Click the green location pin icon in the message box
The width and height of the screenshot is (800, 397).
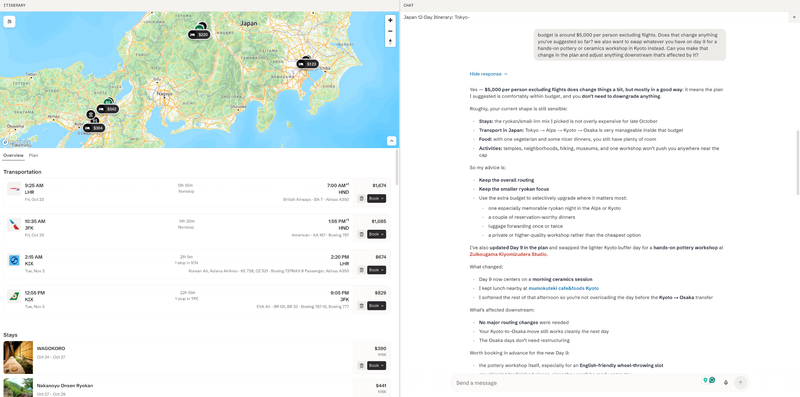click(706, 380)
